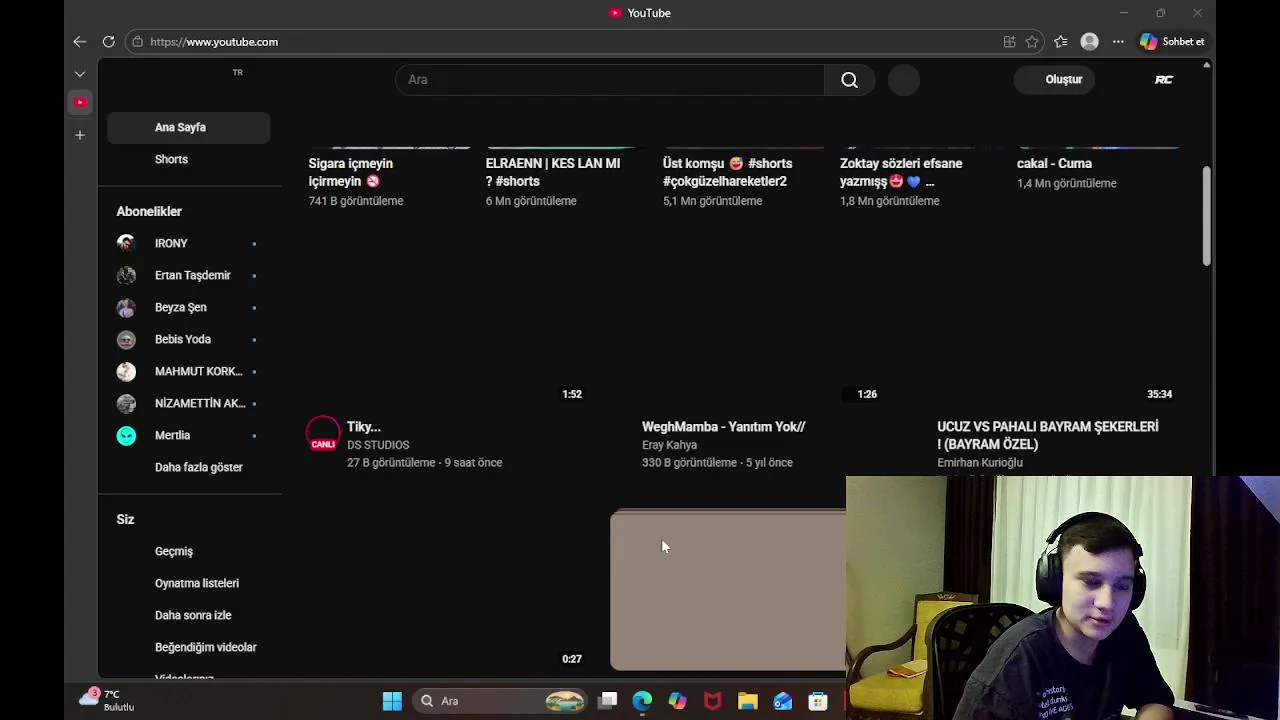Viewport: 1280px width, 720px height.
Task: Click the YouTube search magnifier button
Action: (x=849, y=80)
